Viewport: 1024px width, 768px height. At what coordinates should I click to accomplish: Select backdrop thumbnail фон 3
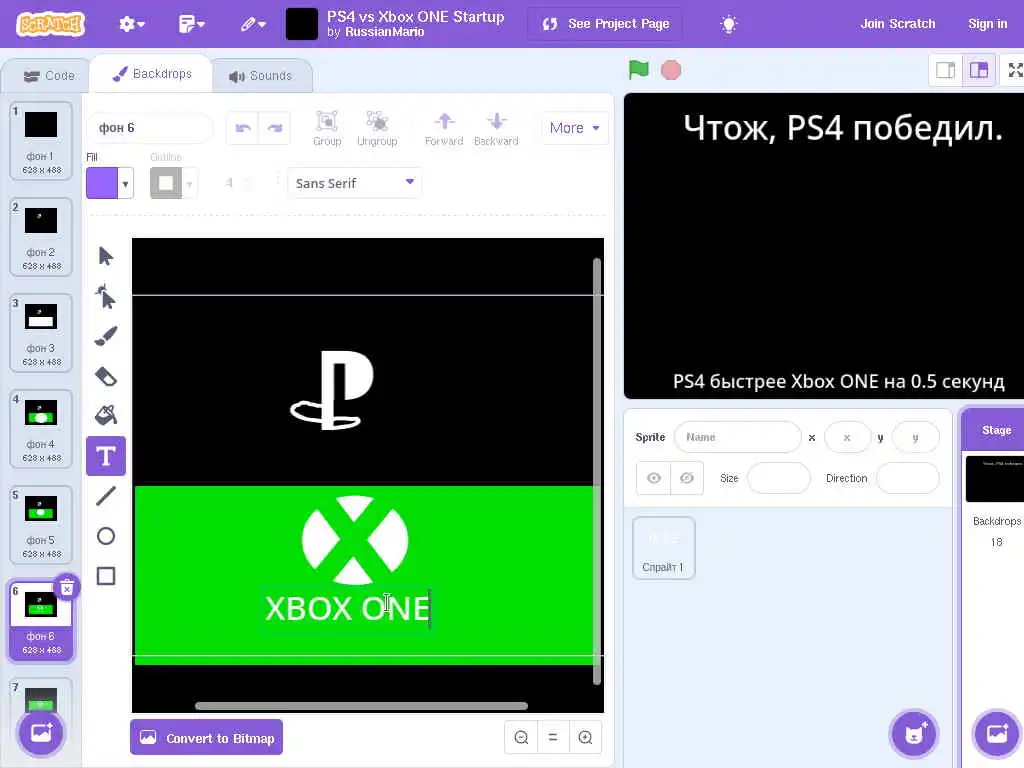click(x=41, y=332)
